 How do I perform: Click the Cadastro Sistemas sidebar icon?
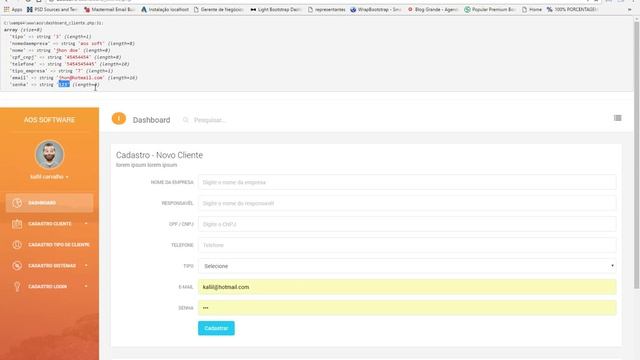tap(17, 266)
